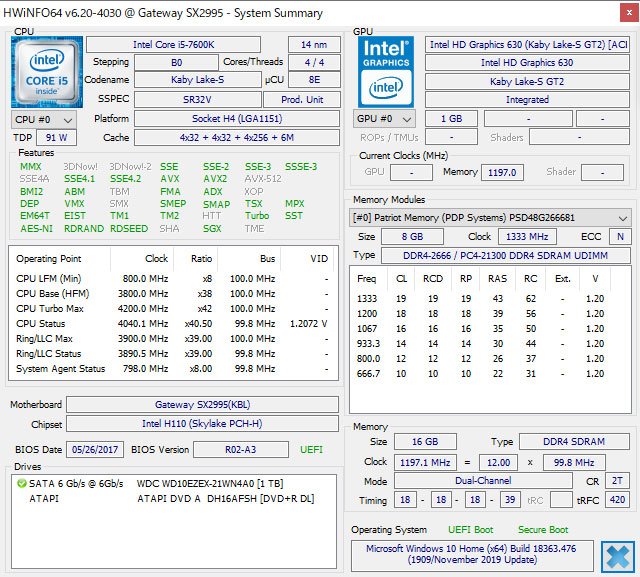
Task: Click the memory Clock 1197.1 MHz field
Action: click(425, 463)
